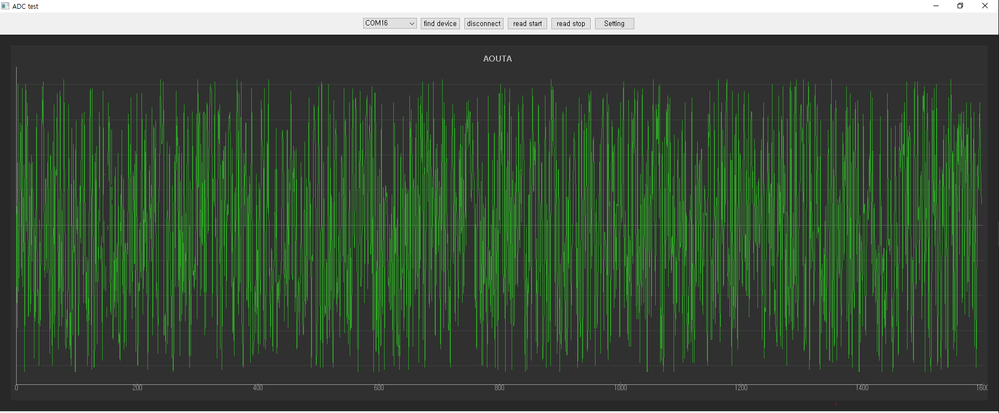Start reading ADC data
This screenshot has width=999, height=413.
point(528,24)
